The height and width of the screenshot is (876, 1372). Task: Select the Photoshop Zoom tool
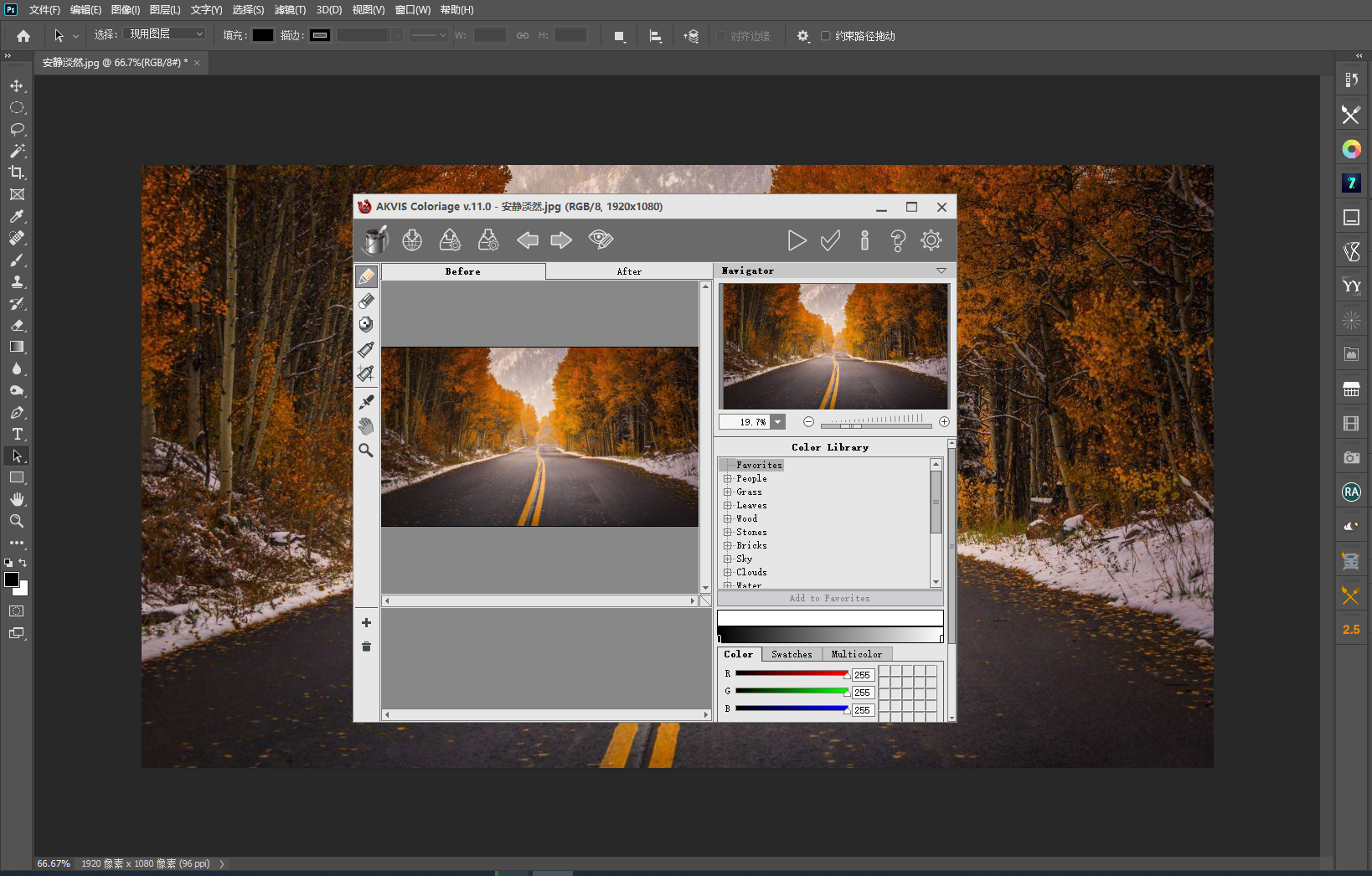point(17,521)
